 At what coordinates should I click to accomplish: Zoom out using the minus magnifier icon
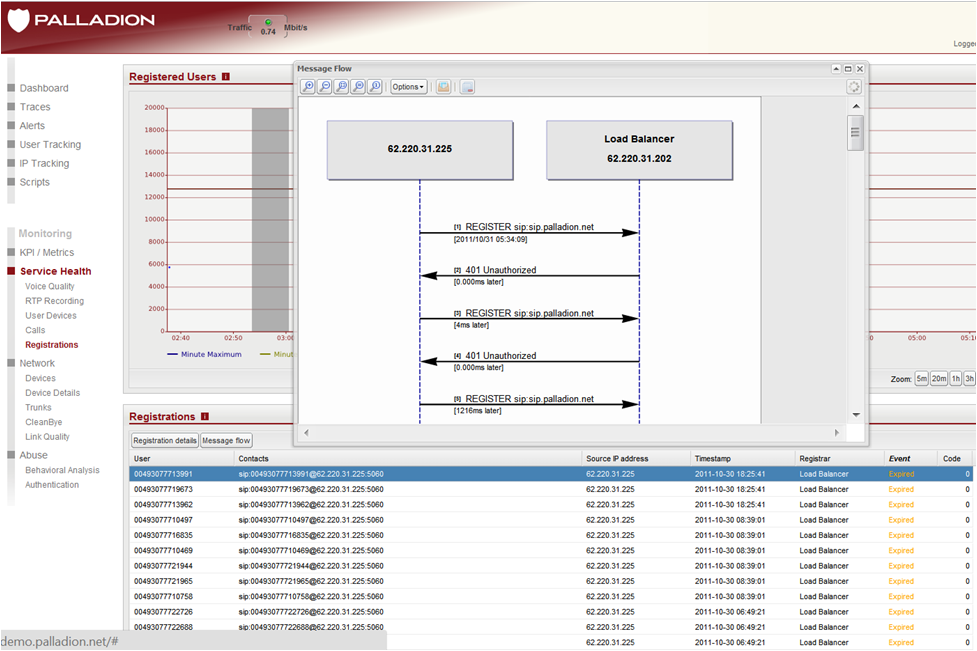point(325,87)
